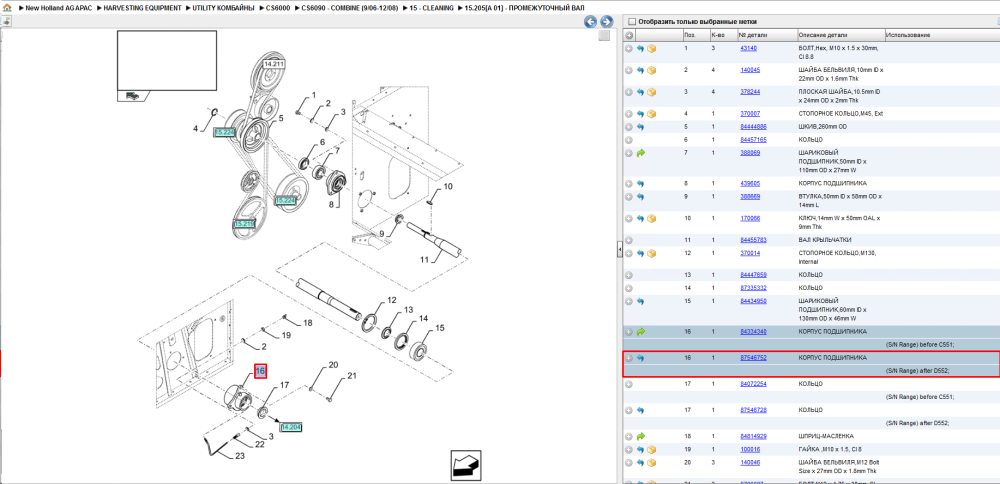Open breadcrumb 15 - CLEANING
This screenshot has width=1000, height=484.
pos(432,8)
